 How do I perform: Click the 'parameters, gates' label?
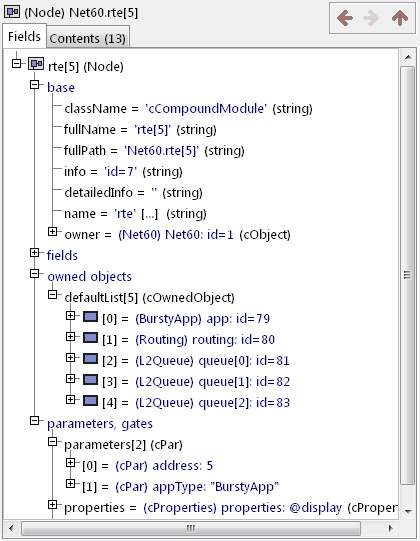pyautogui.click(x=100, y=424)
